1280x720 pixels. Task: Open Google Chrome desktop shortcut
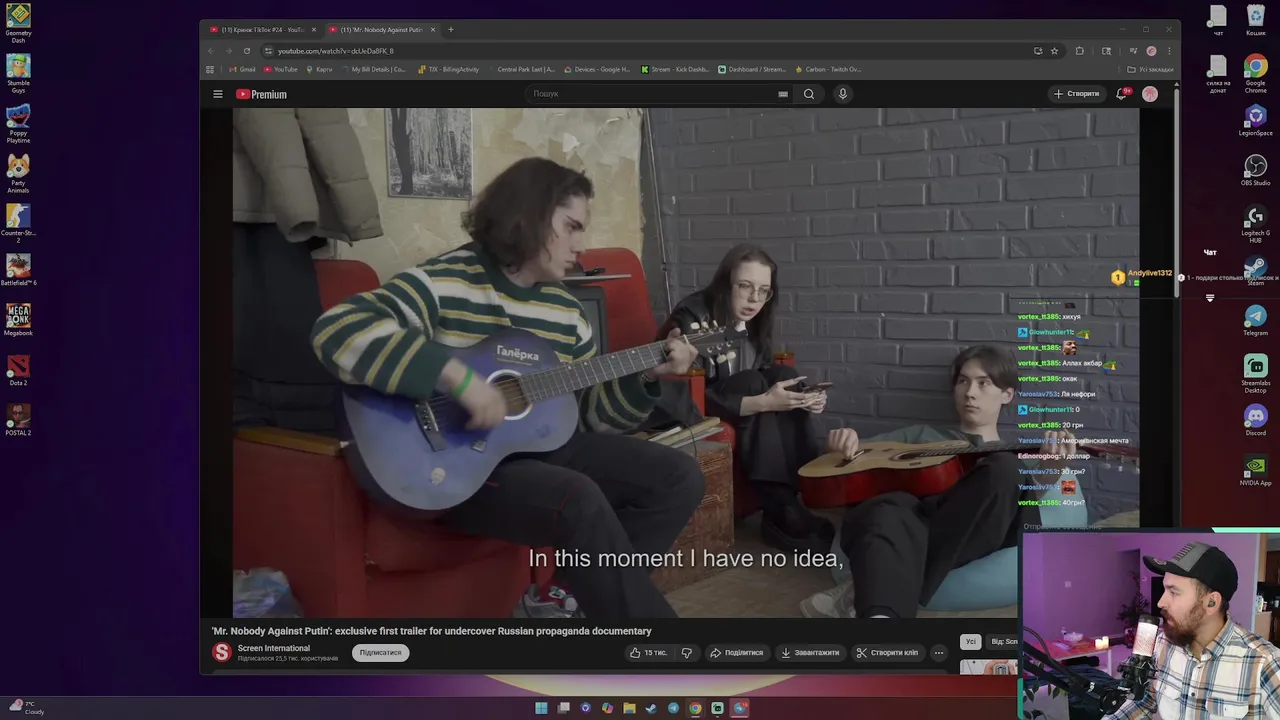click(1255, 74)
